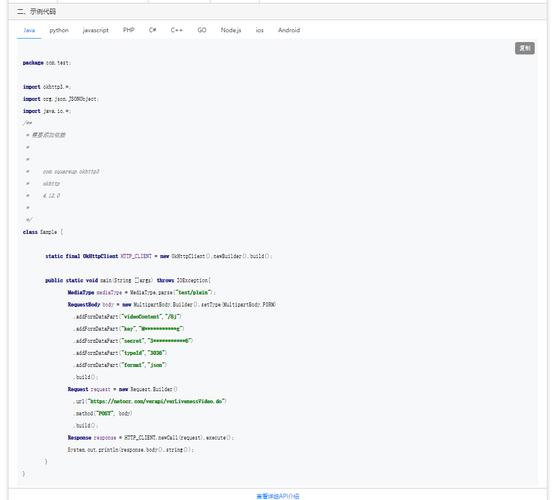Screen dimensions: 556x500
Task: Switch to the python tab
Action: coord(59,30)
